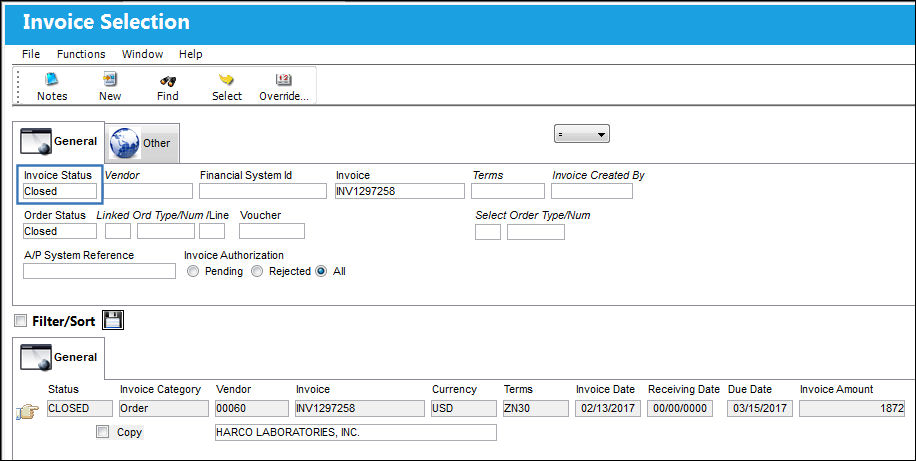Click the CLOSED status cell

(80, 408)
